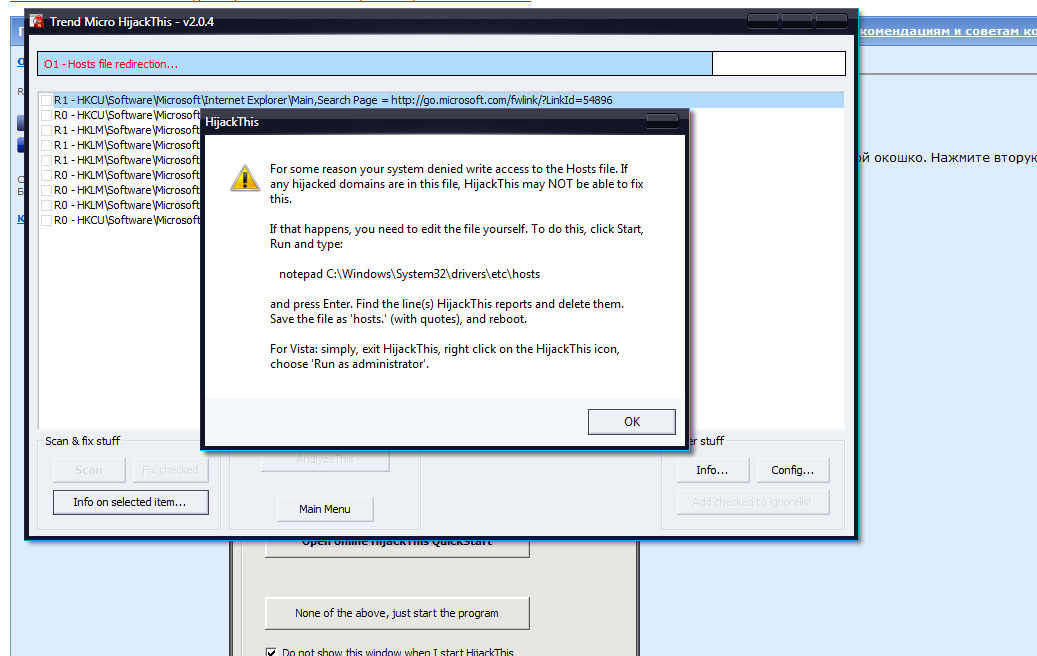Click the Info... button
1037x656 pixels.
click(711, 470)
